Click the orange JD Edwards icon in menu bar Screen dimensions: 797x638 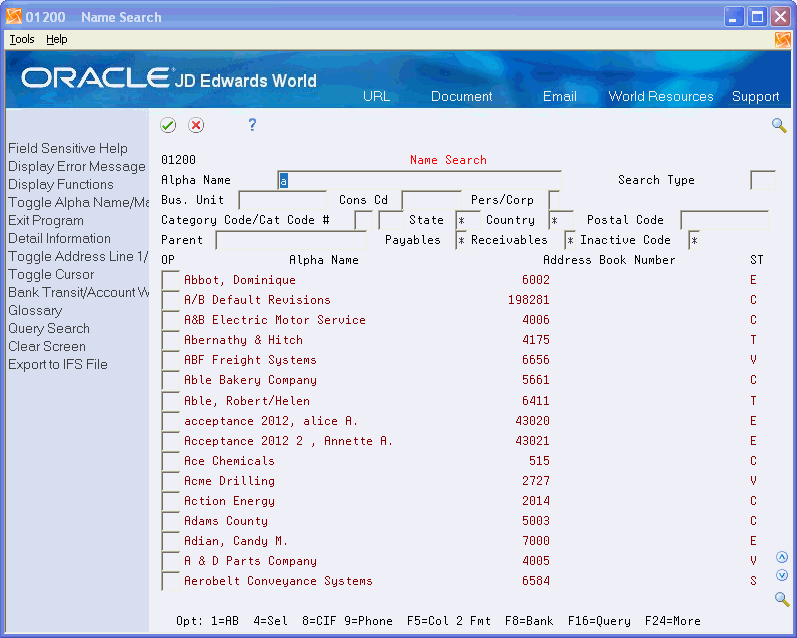783,39
